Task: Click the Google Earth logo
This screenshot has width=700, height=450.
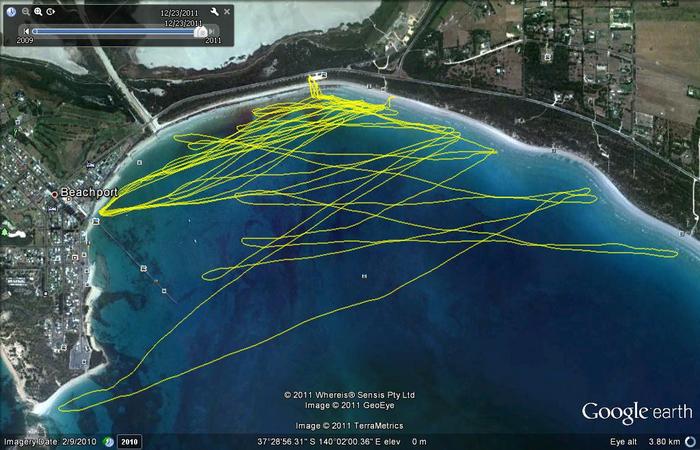Action: click(637, 412)
